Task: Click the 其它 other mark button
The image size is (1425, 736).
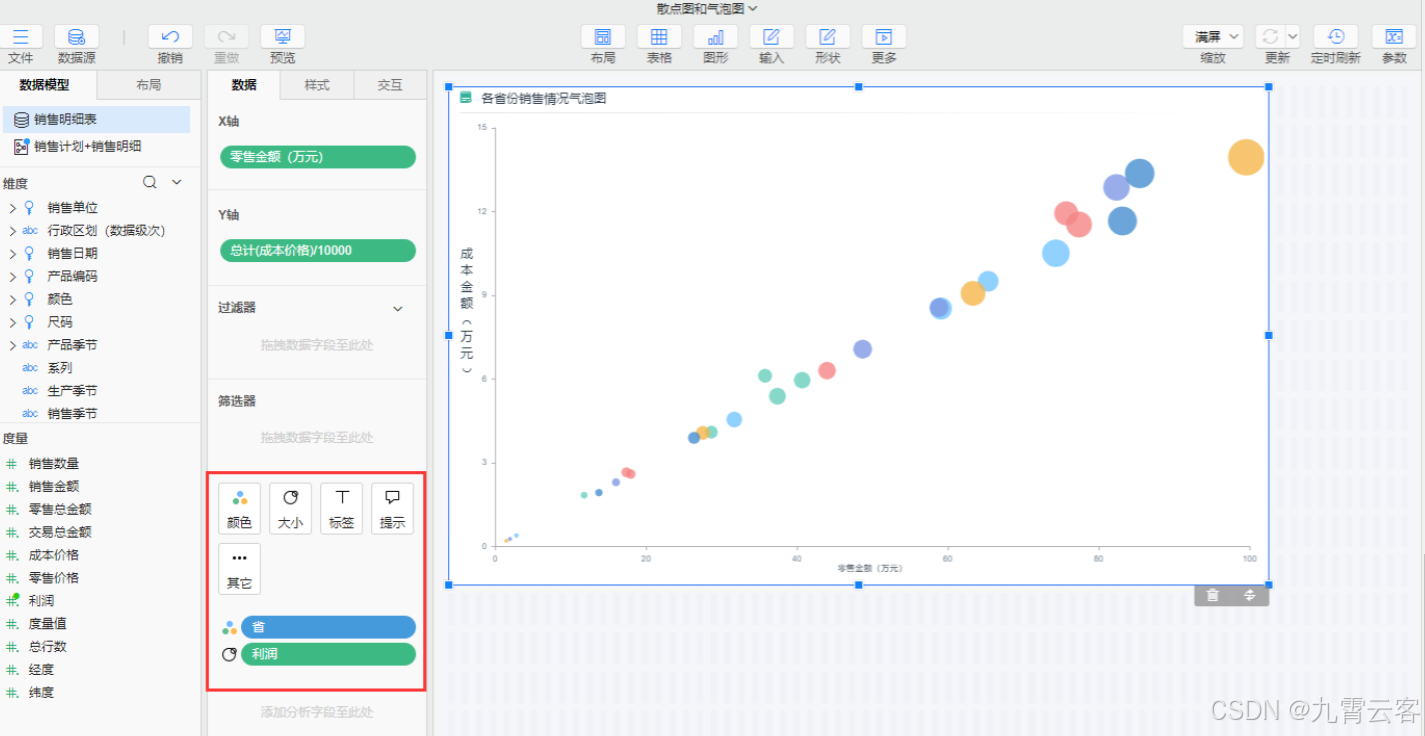Action: [x=239, y=568]
